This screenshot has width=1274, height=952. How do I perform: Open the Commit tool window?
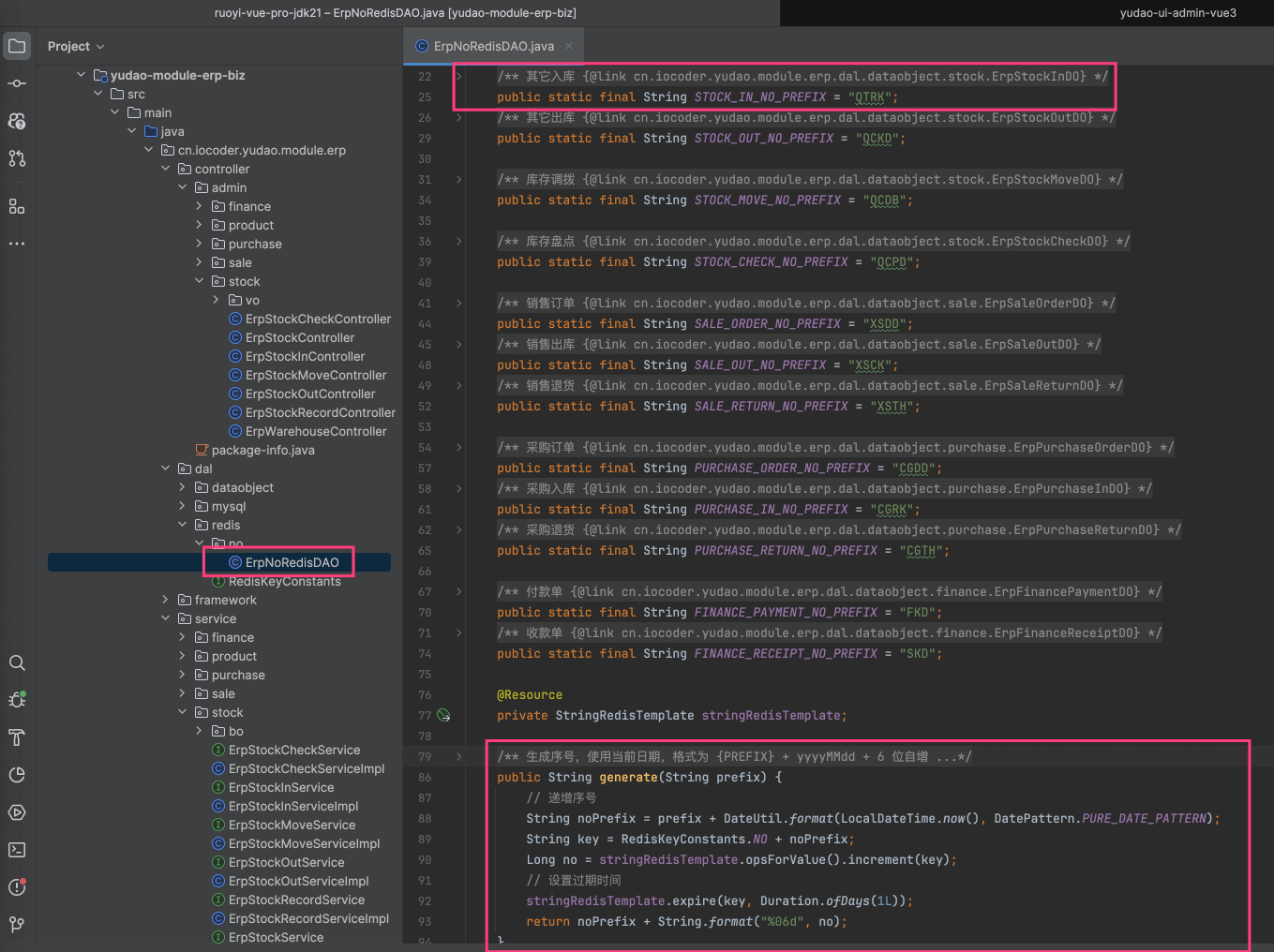click(17, 83)
